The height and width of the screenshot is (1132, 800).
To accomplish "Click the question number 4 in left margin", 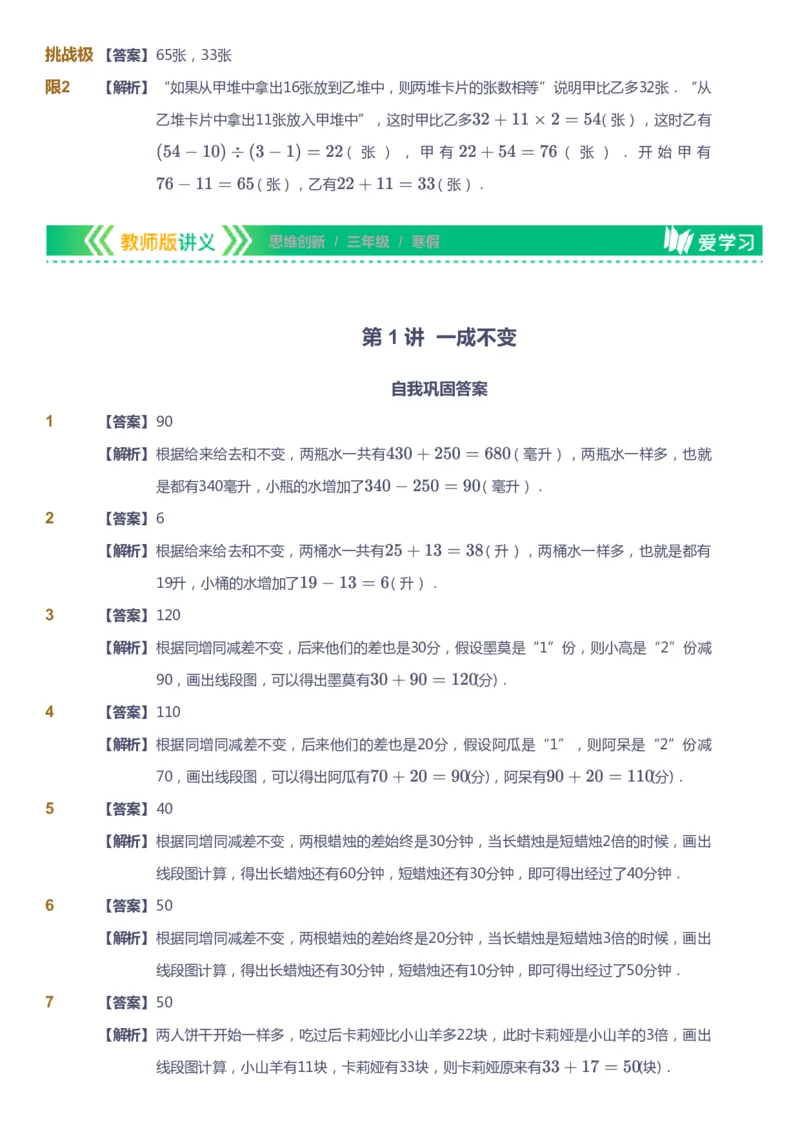I will (x=47, y=712).
